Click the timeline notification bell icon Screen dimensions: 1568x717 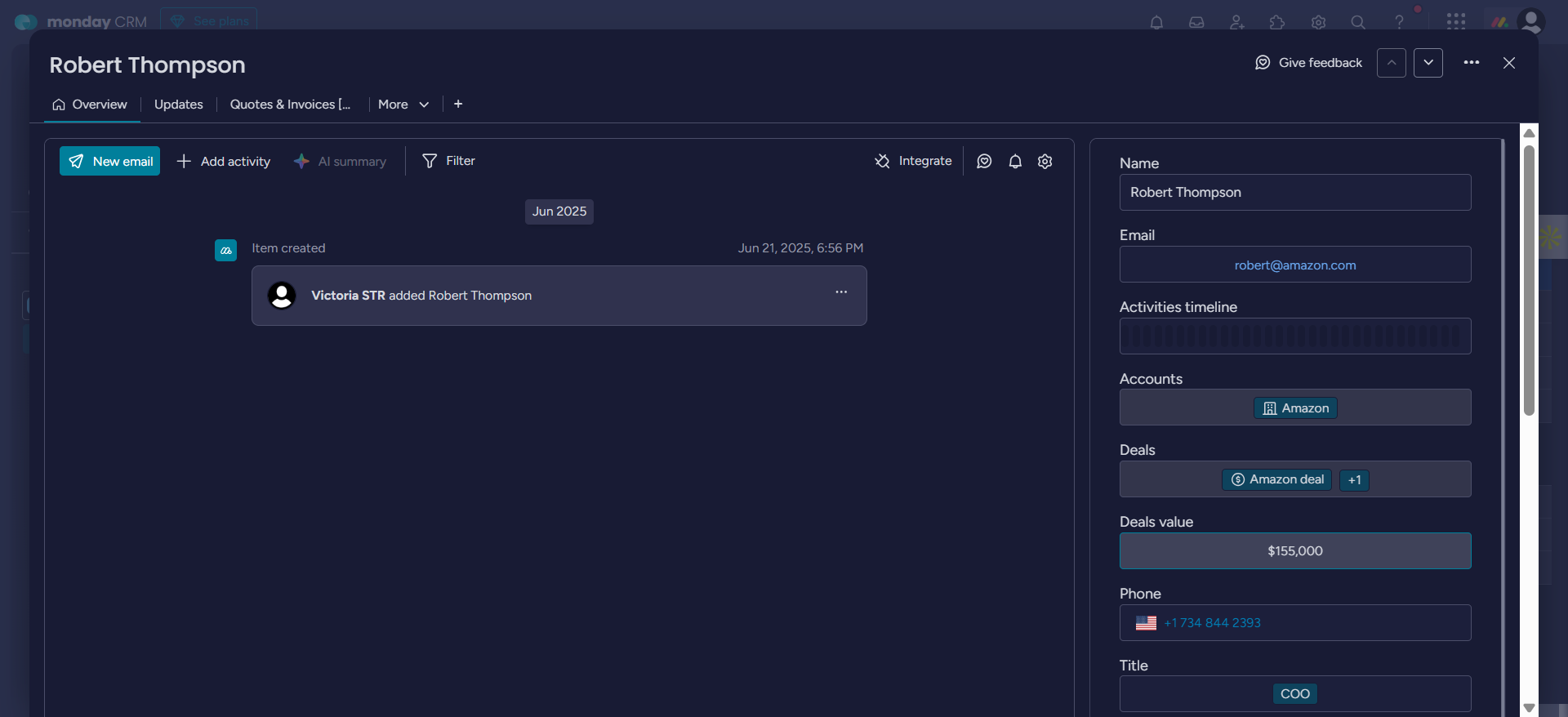pos(1015,161)
